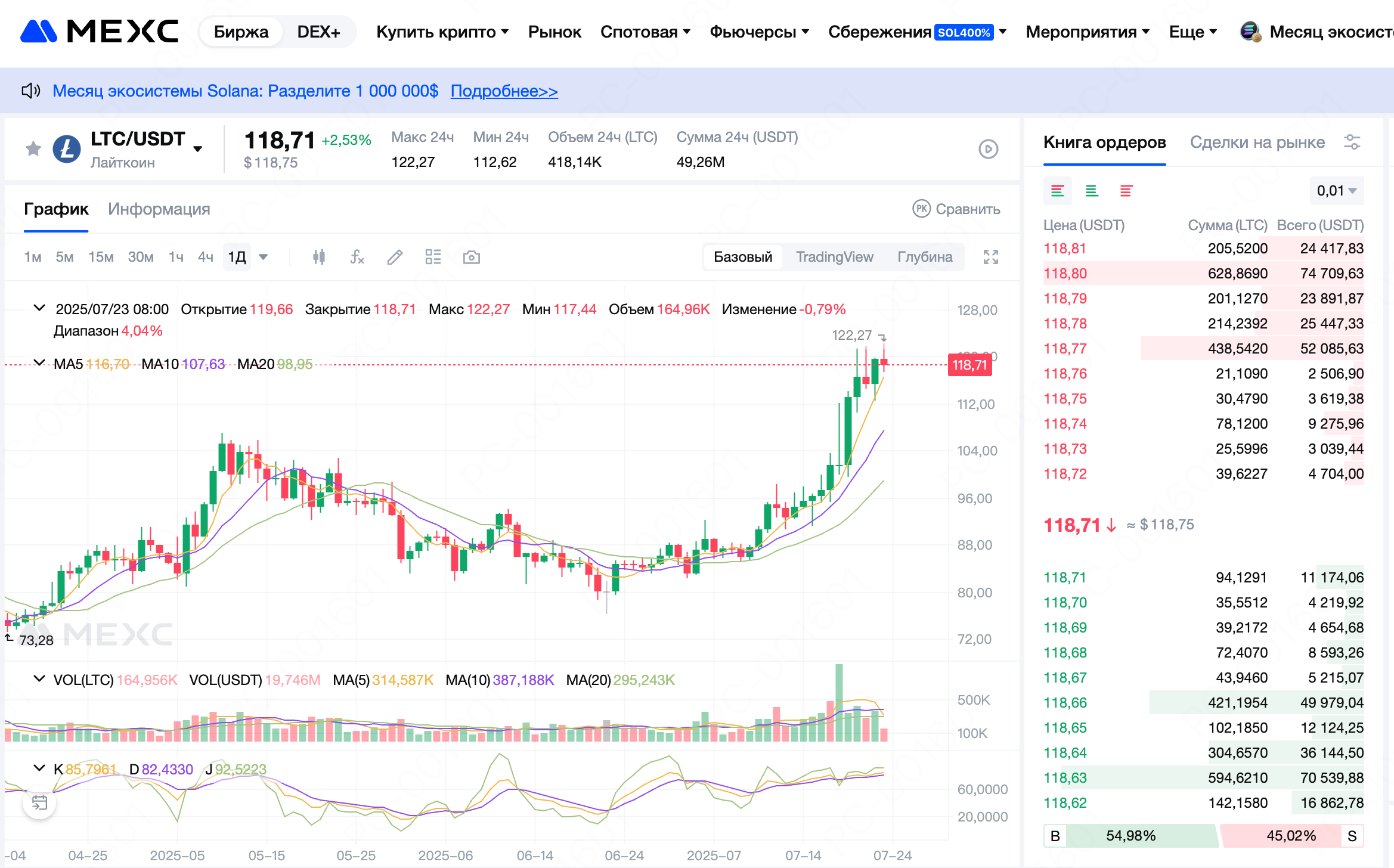Open Фьючерсы dropdown menu

point(759,32)
